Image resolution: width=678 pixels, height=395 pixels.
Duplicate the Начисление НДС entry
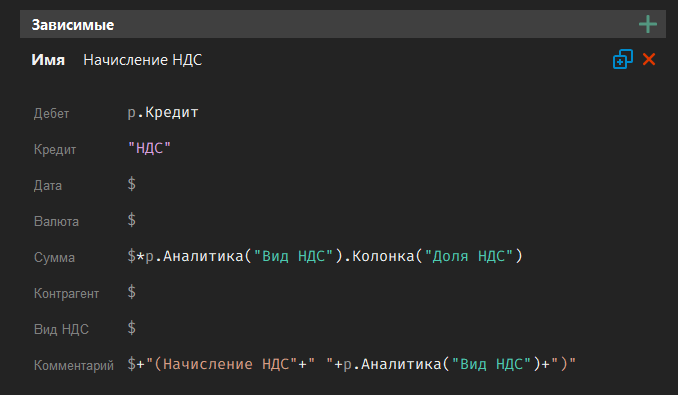[x=623, y=59]
